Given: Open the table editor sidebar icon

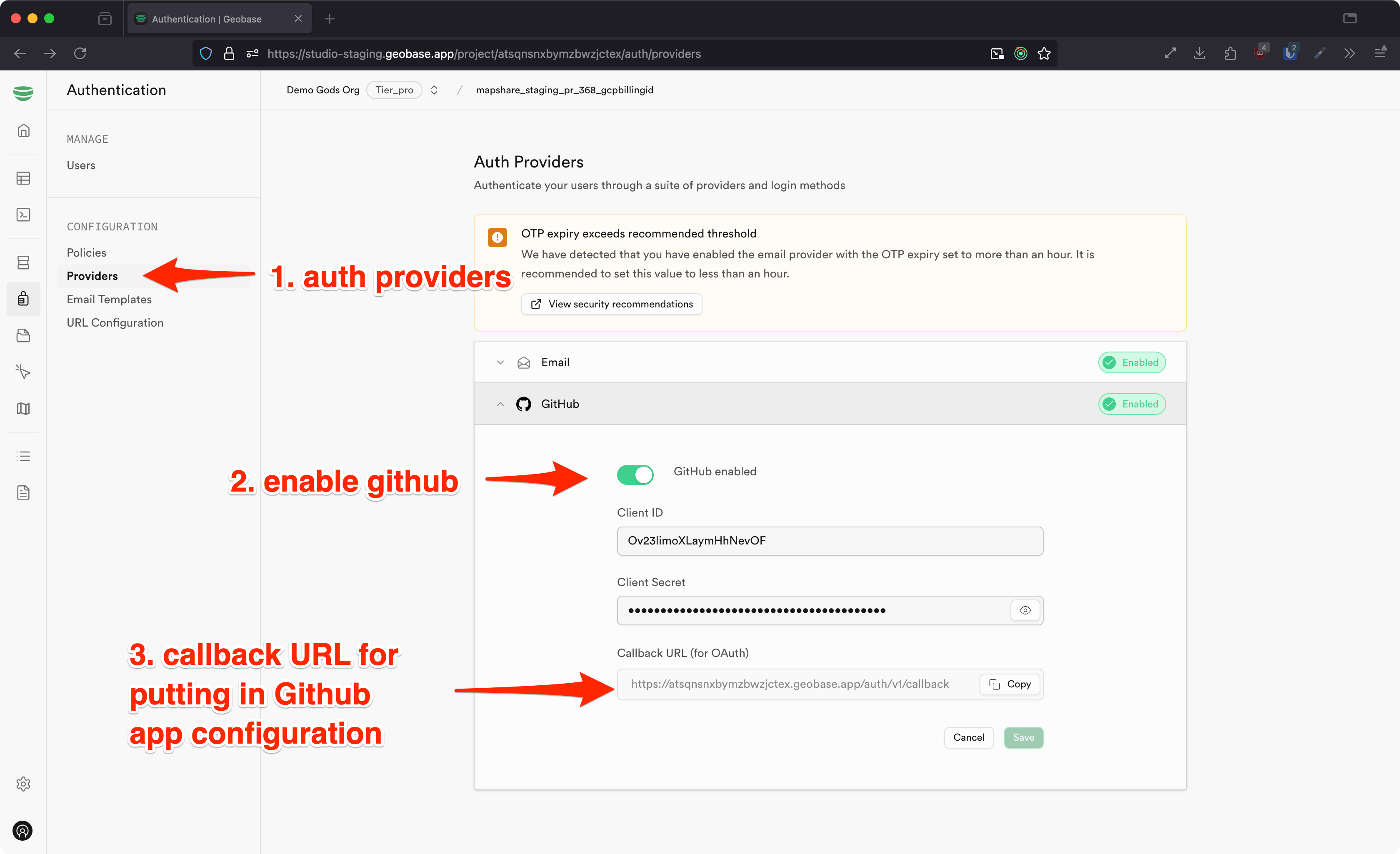Looking at the screenshot, I should [23, 178].
